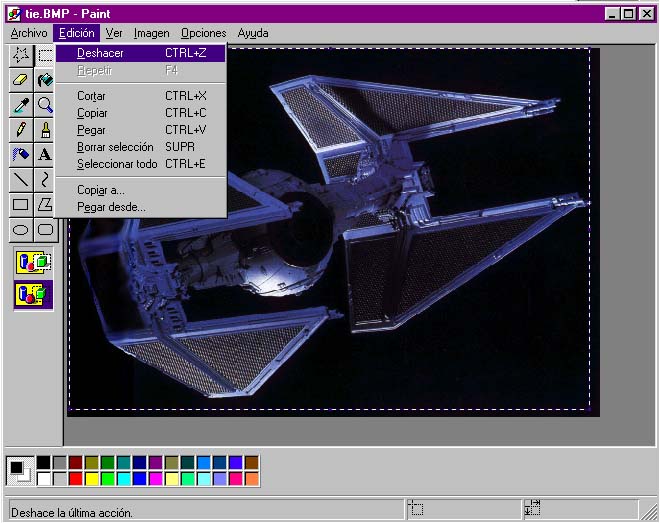660x523 pixels.
Task: Maximize the Paint window
Action: point(628,14)
